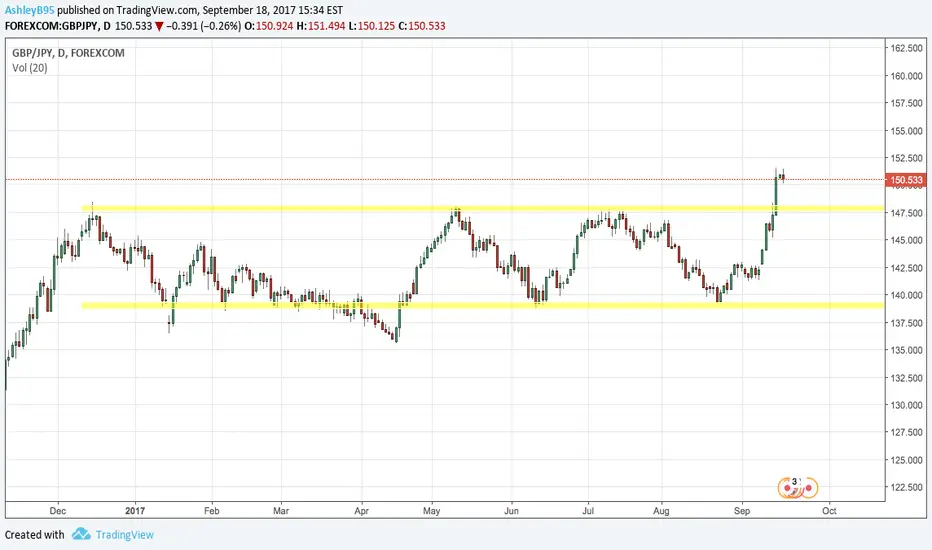This screenshot has height=550, width=932.
Task: Click the Vol (20) indicator label
Action: 30,68
